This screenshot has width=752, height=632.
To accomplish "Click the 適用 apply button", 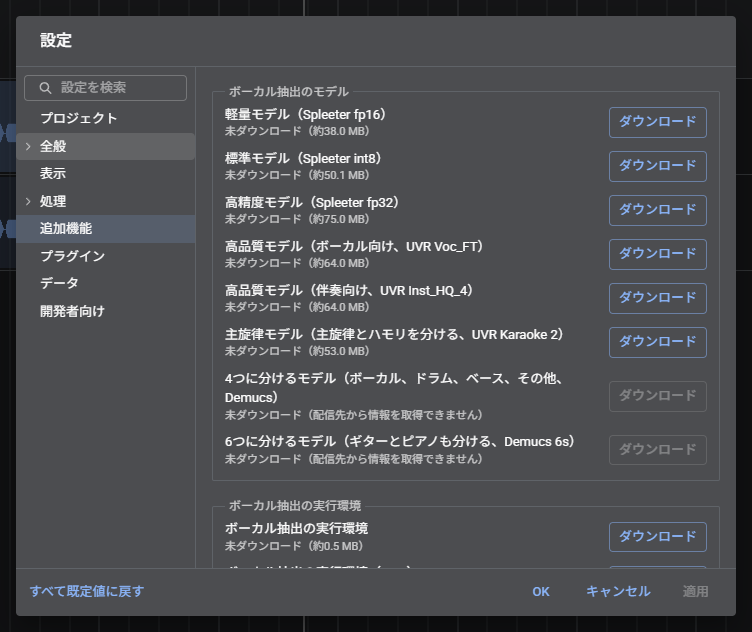I will [695, 591].
